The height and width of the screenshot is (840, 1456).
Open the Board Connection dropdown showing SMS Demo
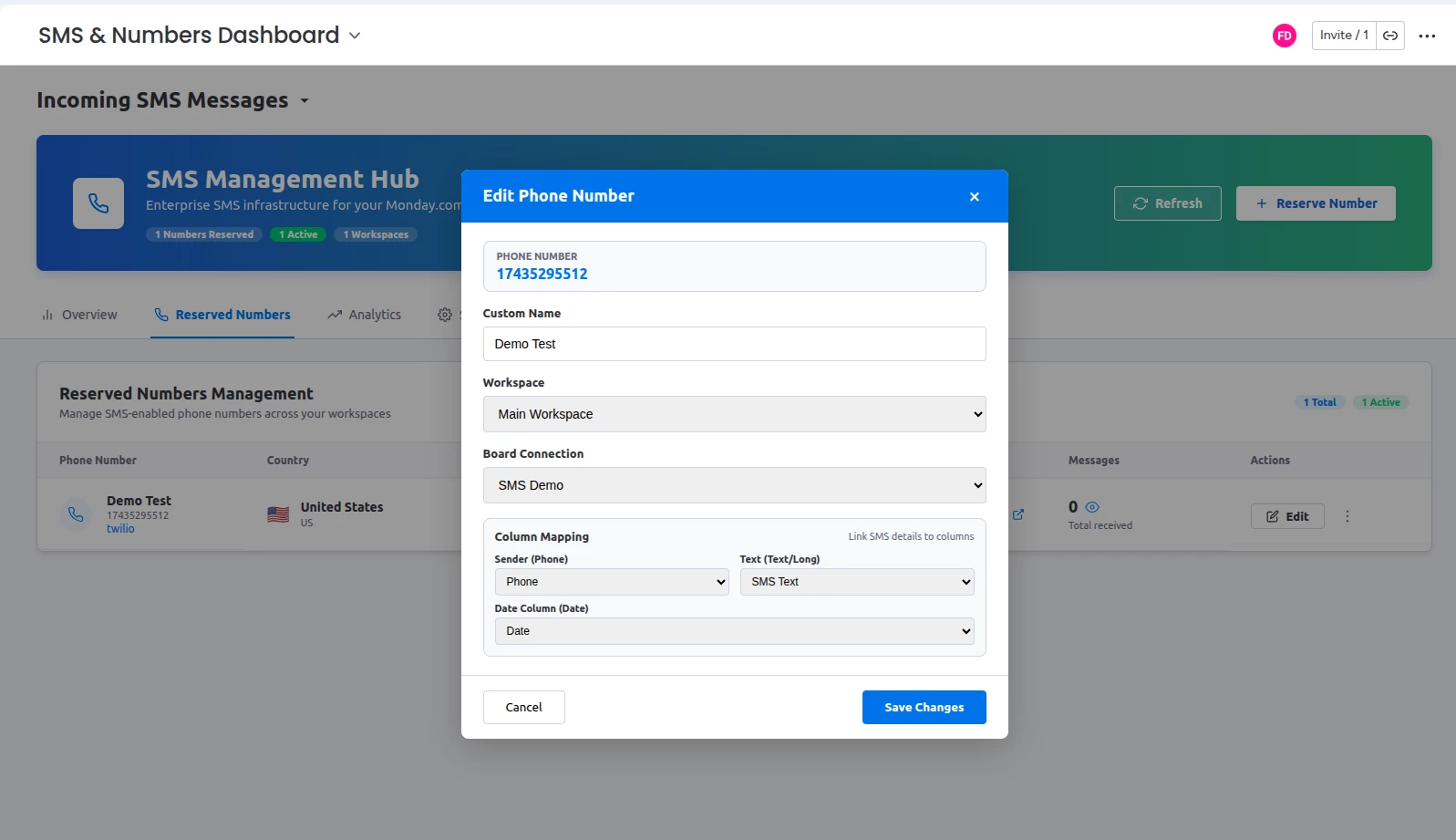734,485
